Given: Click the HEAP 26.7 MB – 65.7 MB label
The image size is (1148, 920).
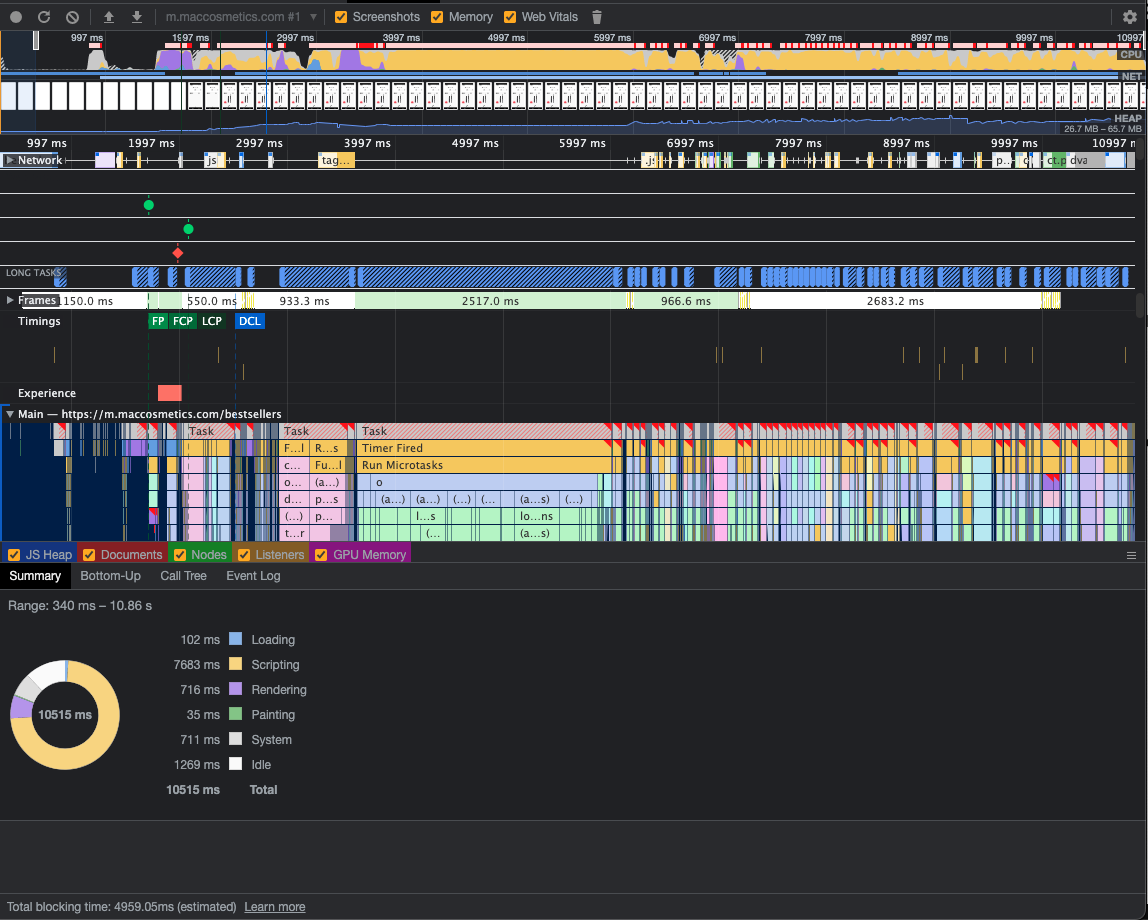Looking at the screenshot, I should pyautogui.click(x=1103, y=124).
